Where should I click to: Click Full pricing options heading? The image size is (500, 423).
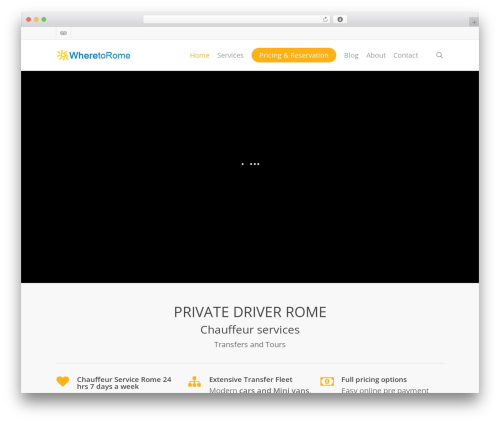(374, 380)
